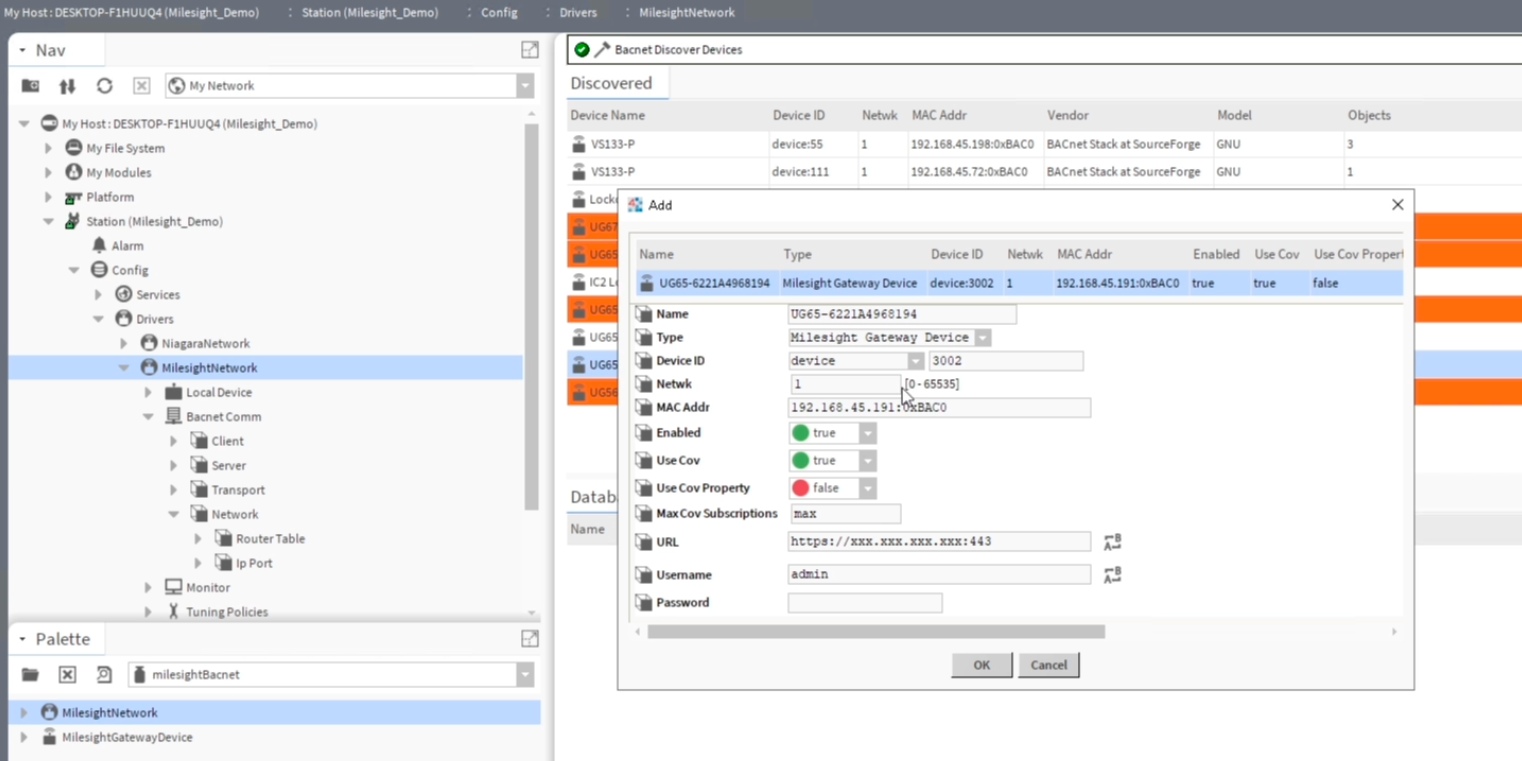Image resolution: width=1522 pixels, height=761 pixels.
Task: Maximize the Palette side panel
Action: point(530,638)
